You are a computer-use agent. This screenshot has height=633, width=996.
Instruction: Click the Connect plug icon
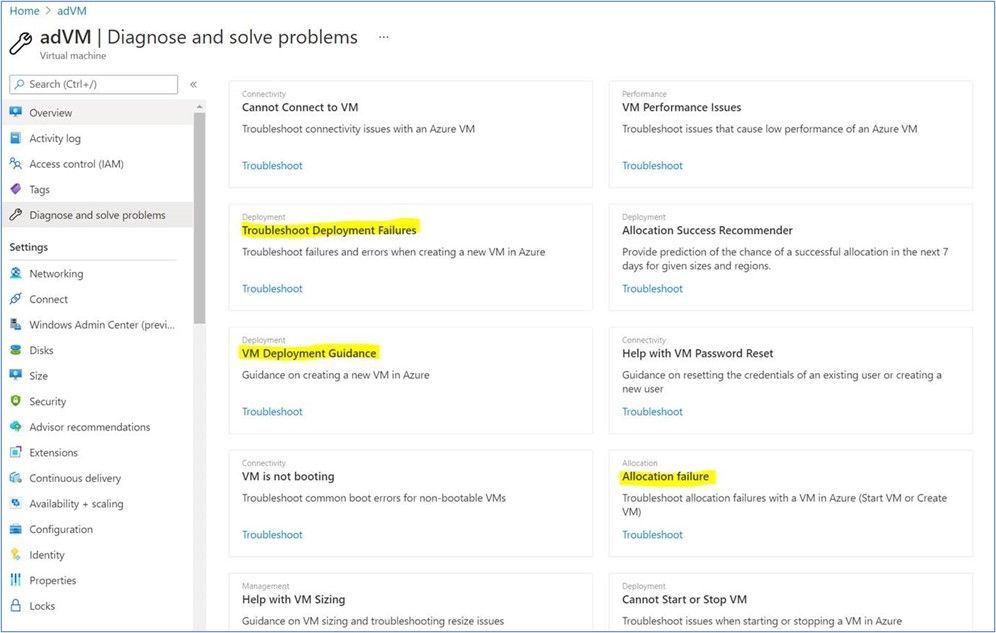[16, 298]
